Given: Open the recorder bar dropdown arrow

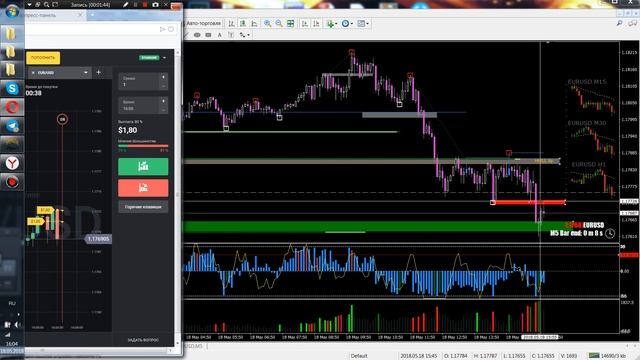Looking at the screenshot, I should point(29,4).
